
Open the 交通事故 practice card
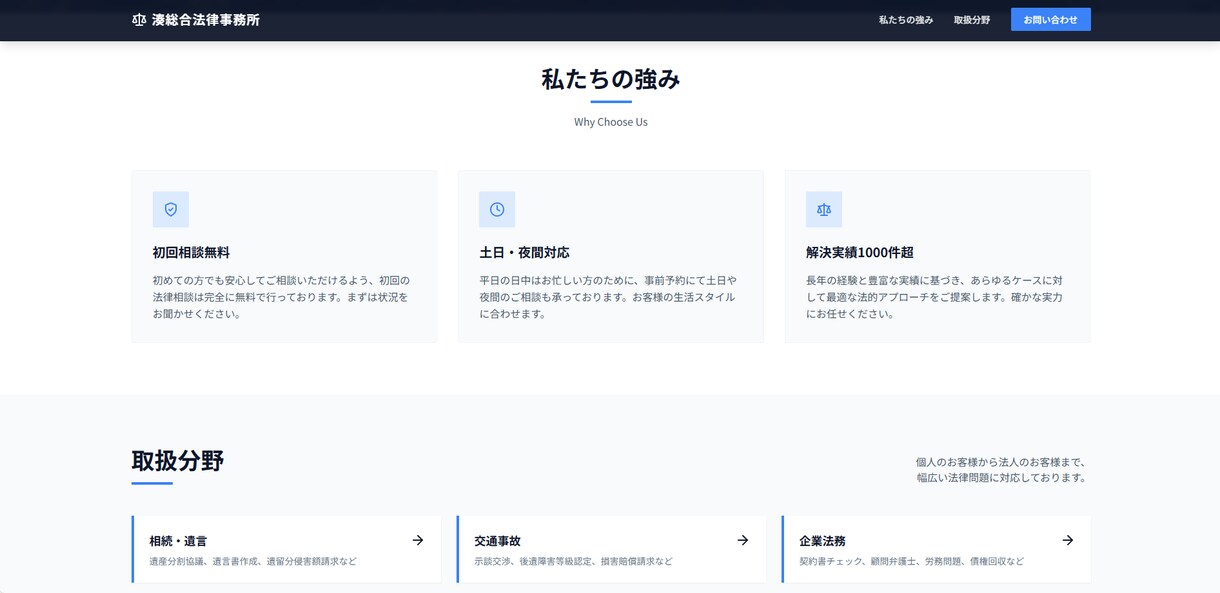pos(611,549)
